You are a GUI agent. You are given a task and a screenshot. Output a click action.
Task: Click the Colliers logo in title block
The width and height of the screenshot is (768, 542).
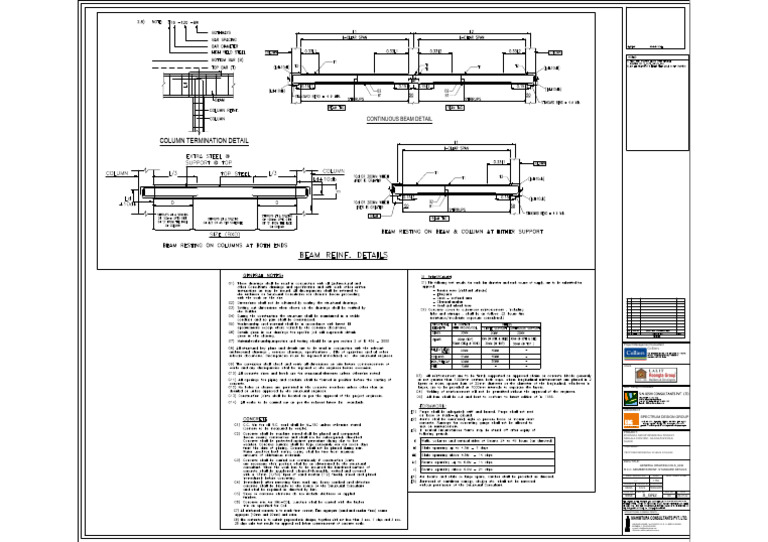pos(635,353)
